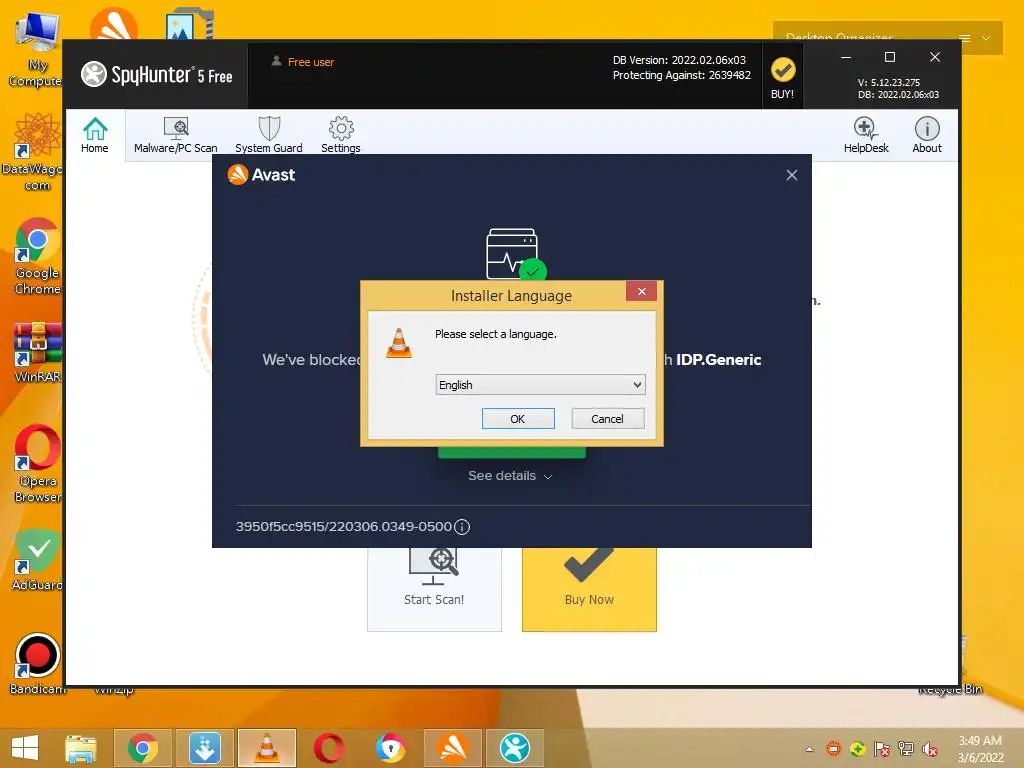Expand See details in Avast popup
This screenshot has width=1024, height=768.
pyautogui.click(x=510, y=476)
